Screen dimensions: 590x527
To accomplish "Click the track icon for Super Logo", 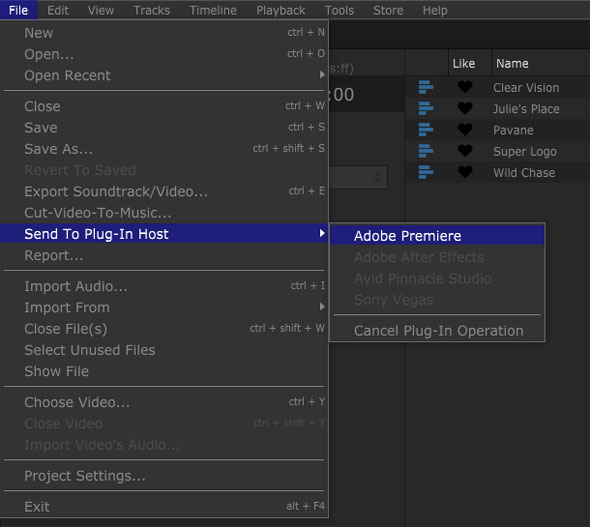I will coord(426,151).
